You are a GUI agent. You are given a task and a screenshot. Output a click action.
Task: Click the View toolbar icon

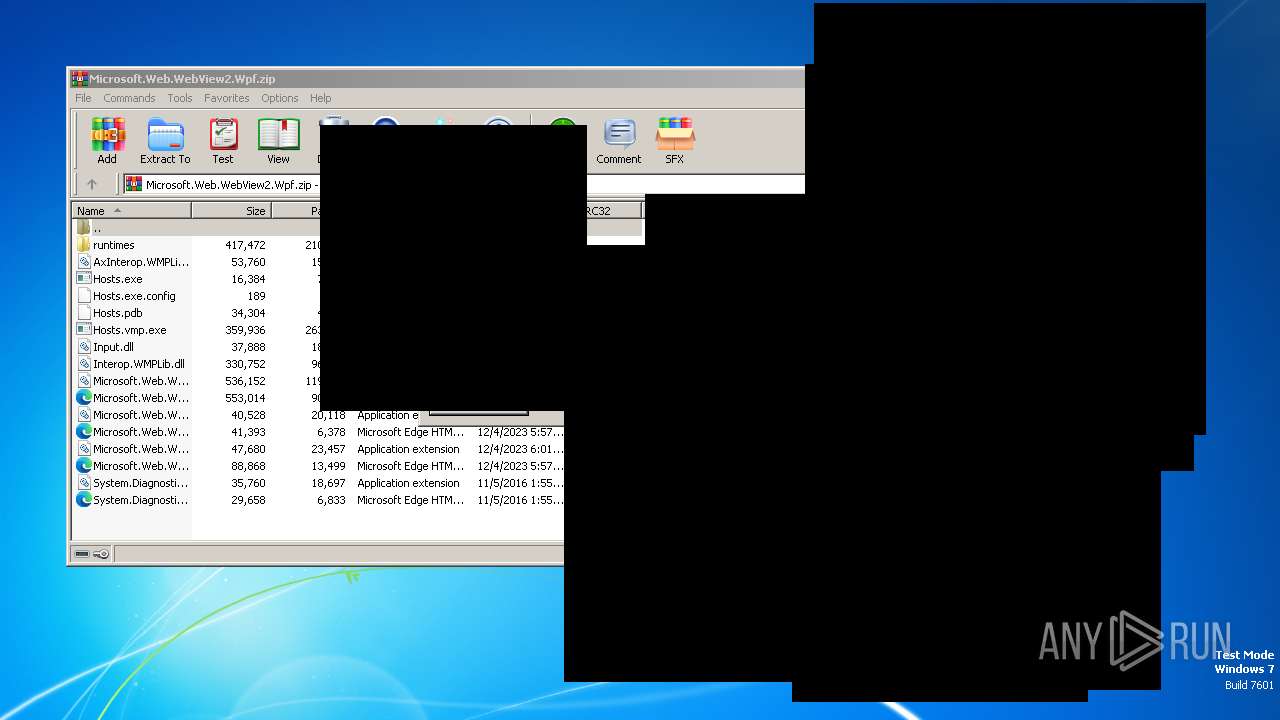click(x=278, y=141)
